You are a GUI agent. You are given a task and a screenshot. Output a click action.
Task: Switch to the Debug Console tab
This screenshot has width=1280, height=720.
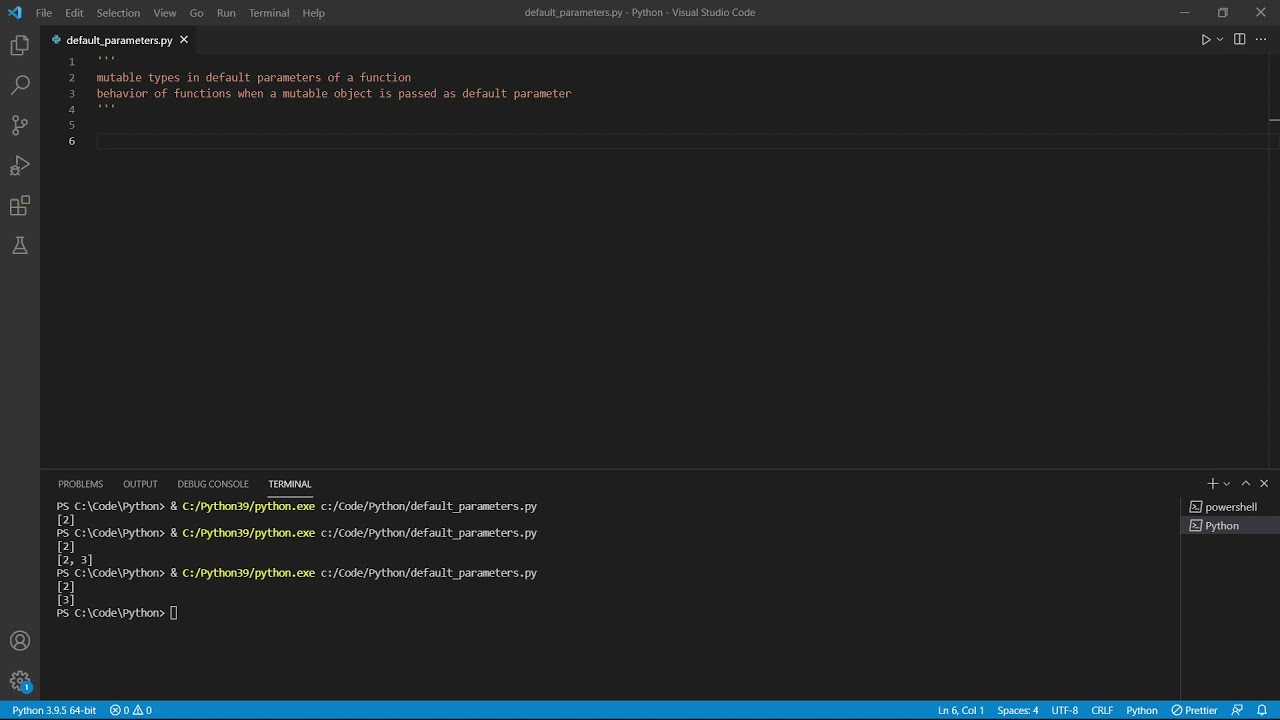[x=213, y=484]
